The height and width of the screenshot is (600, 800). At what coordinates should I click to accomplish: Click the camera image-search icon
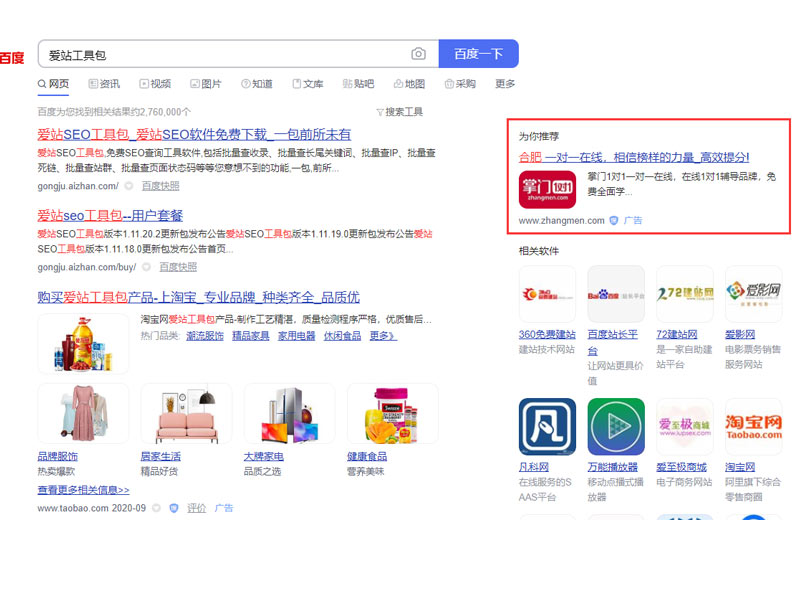pos(418,54)
